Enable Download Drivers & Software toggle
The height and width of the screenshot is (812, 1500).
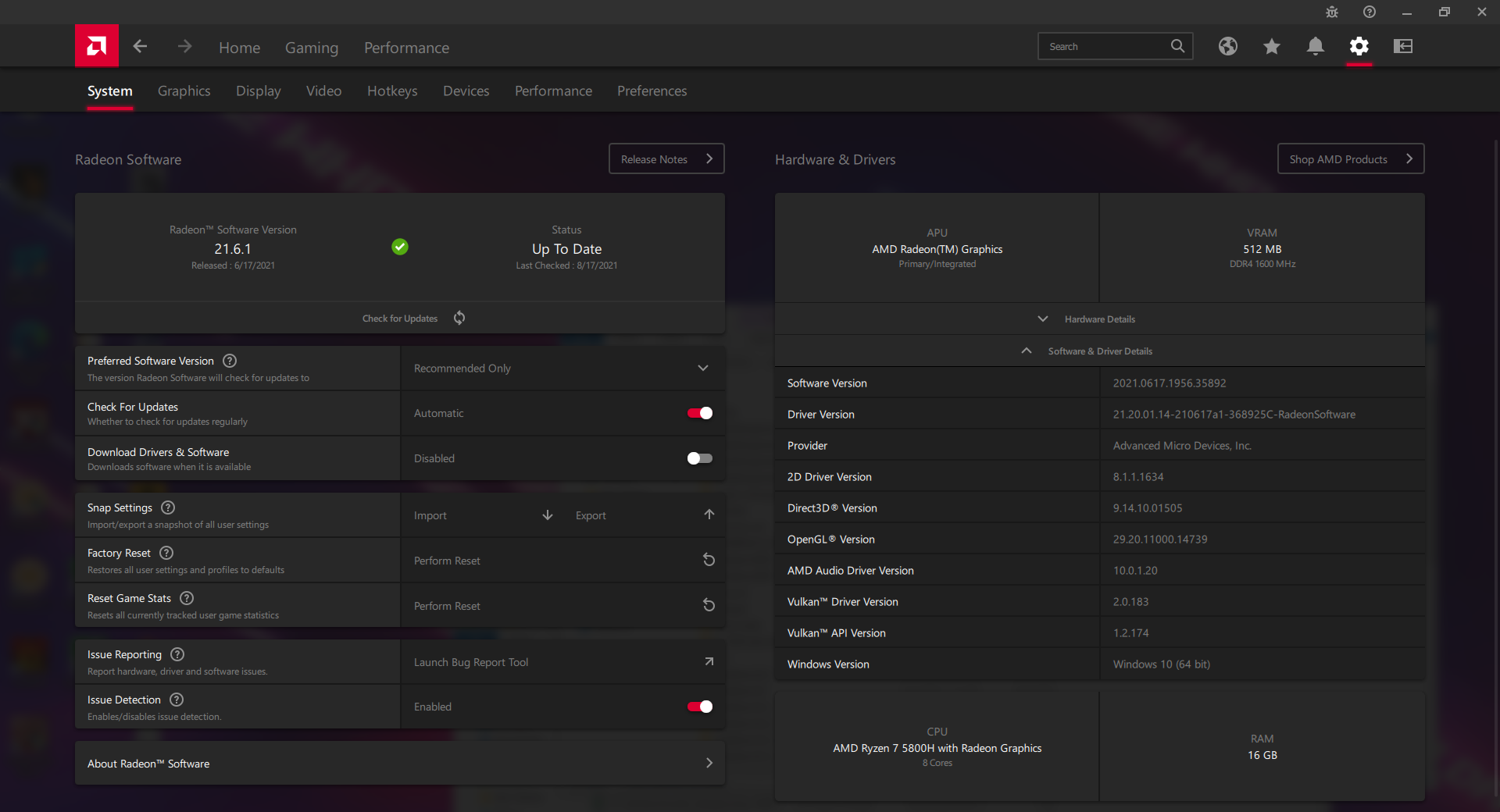point(699,458)
